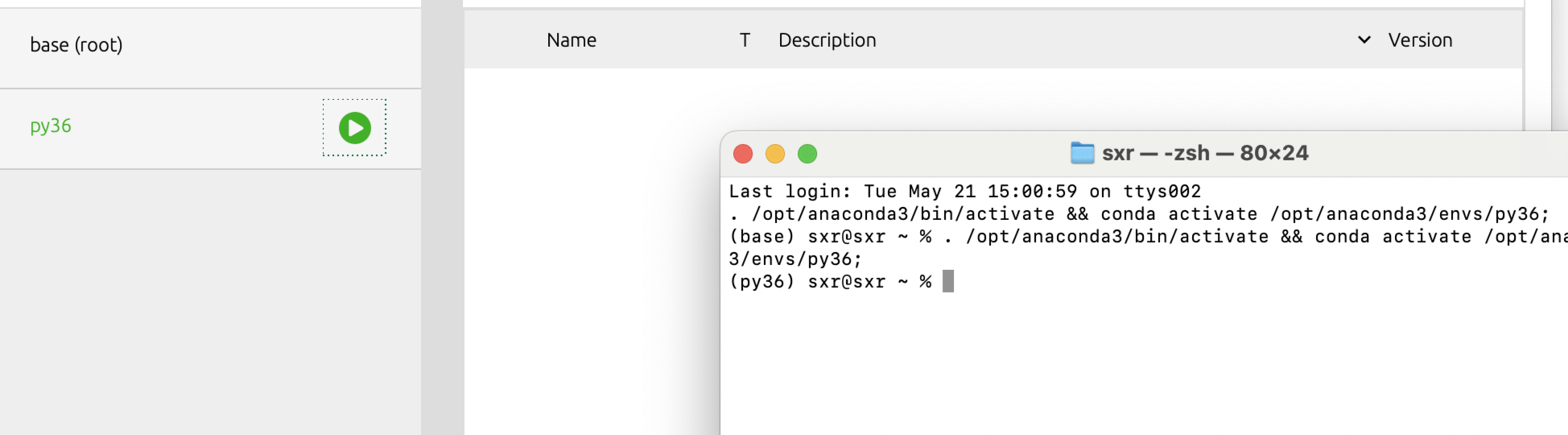Viewport: 1568px width, 435px height.
Task: Close the Terminal window with red button
Action: (743, 154)
